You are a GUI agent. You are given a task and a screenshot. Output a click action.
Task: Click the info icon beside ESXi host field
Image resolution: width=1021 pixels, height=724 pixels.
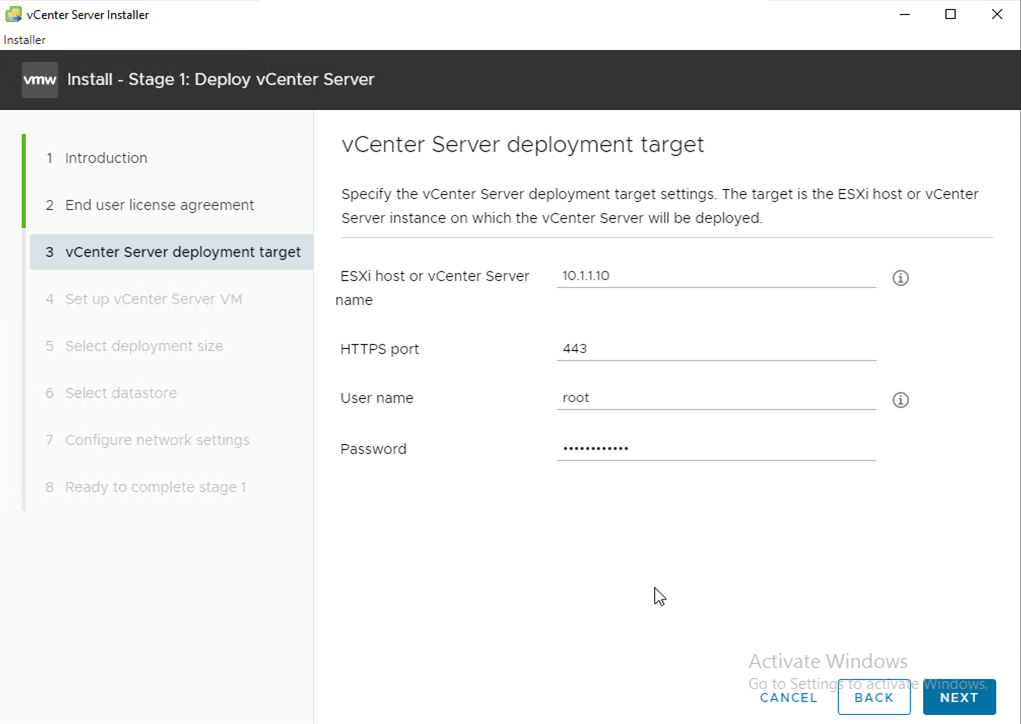pyautogui.click(x=900, y=278)
